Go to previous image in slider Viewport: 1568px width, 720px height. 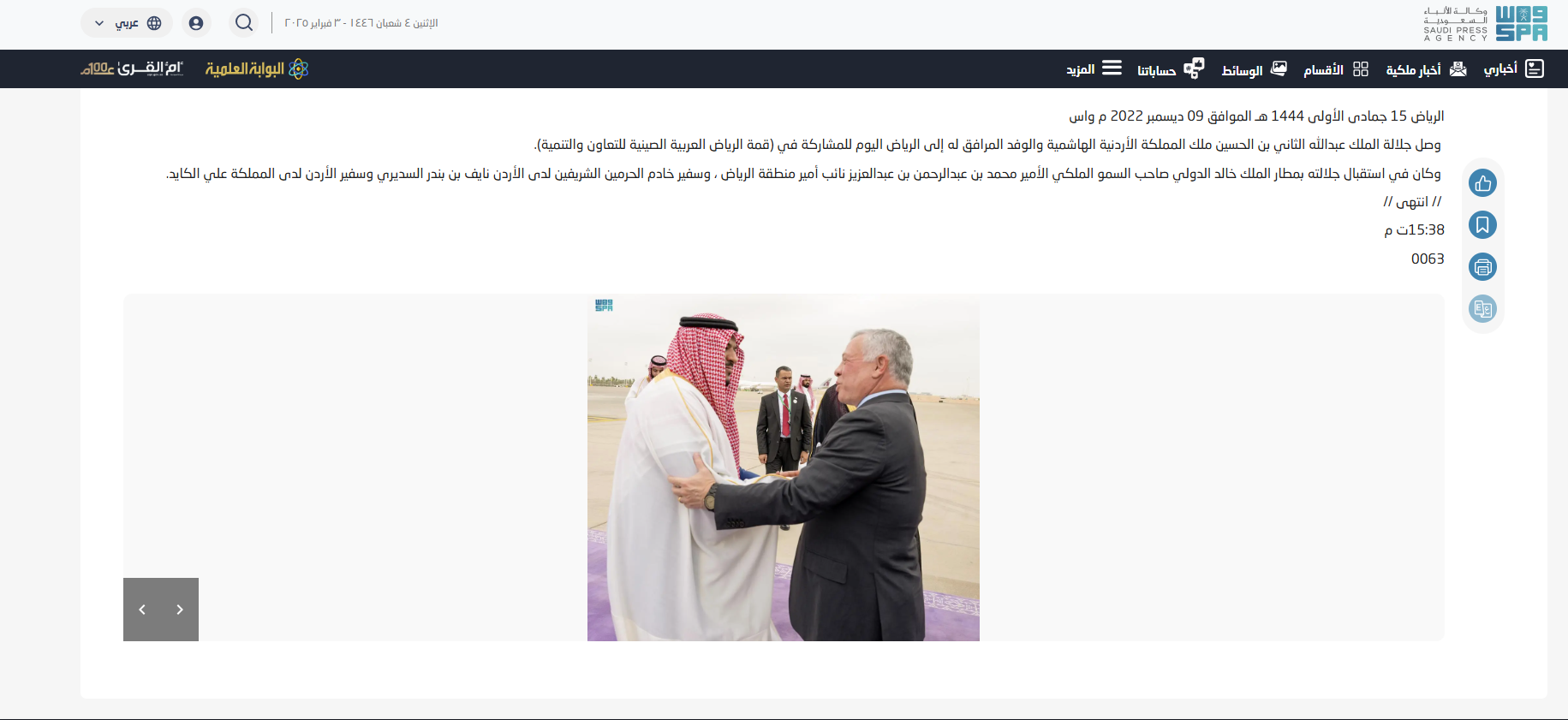click(142, 610)
